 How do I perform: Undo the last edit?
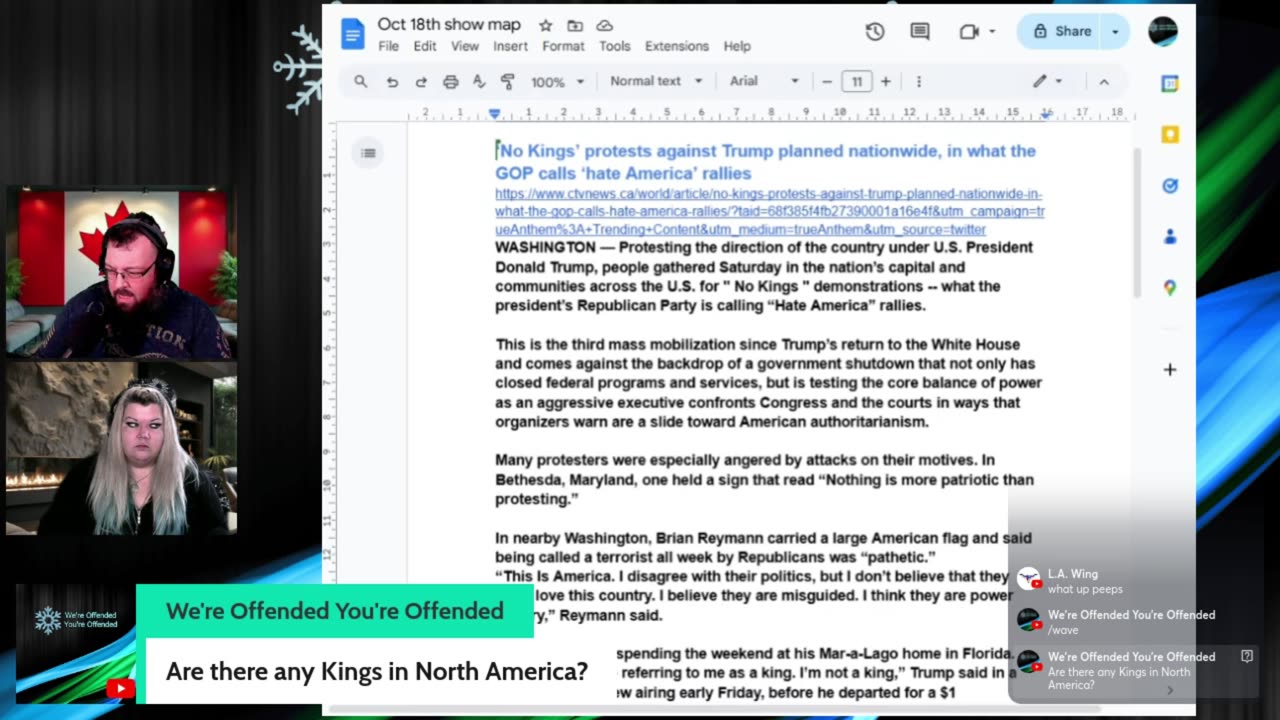[x=392, y=82]
